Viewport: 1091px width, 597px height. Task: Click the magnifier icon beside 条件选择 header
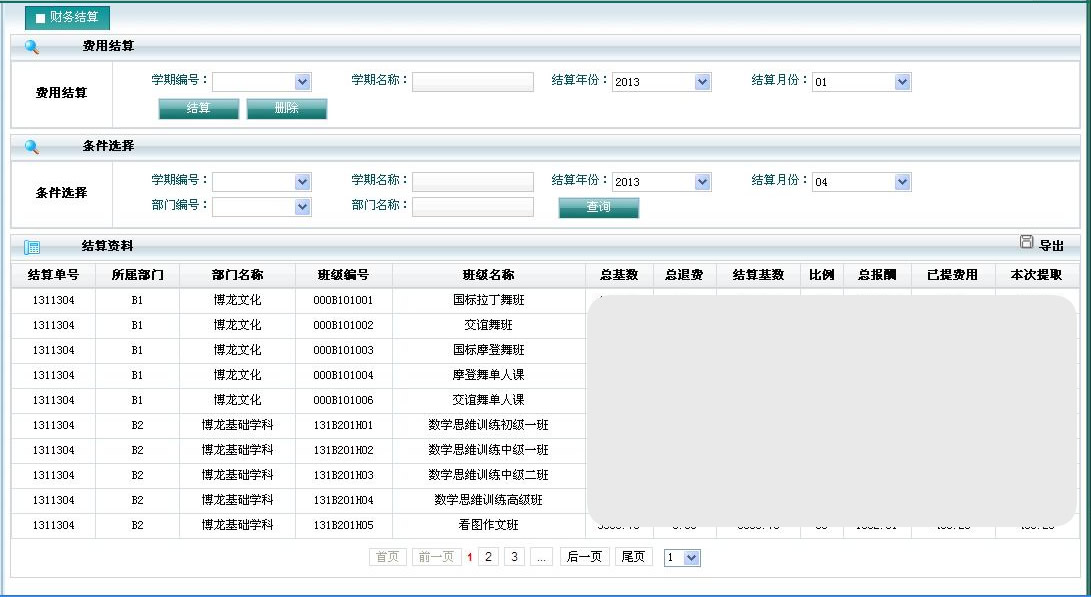(x=32, y=147)
